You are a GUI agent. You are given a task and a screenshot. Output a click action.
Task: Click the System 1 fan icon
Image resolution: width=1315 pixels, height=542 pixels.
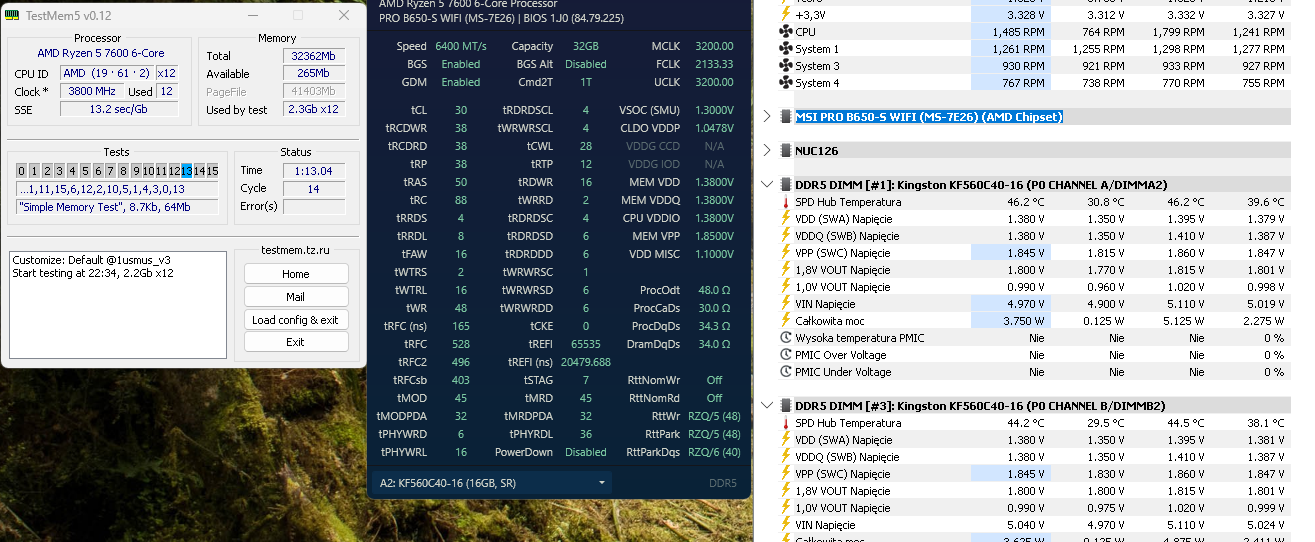(785, 49)
